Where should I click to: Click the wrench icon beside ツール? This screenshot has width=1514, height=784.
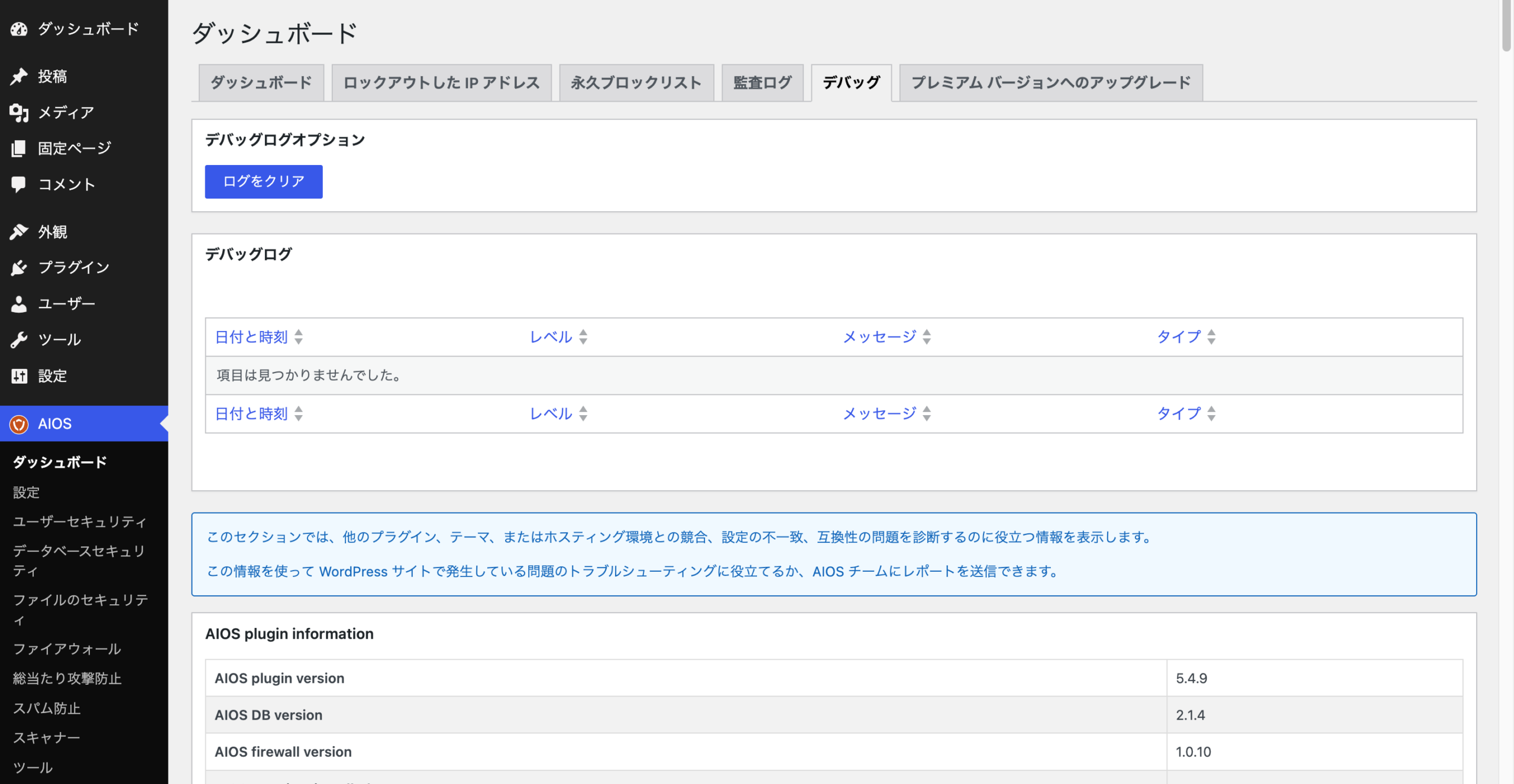point(19,340)
